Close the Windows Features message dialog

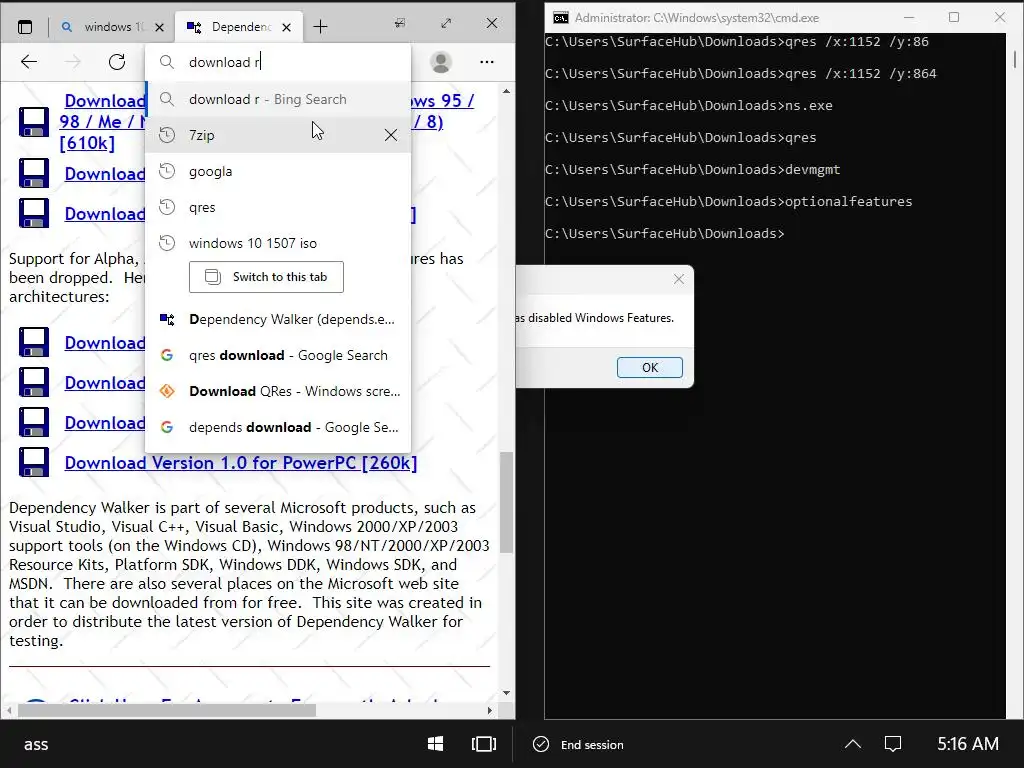click(x=679, y=279)
